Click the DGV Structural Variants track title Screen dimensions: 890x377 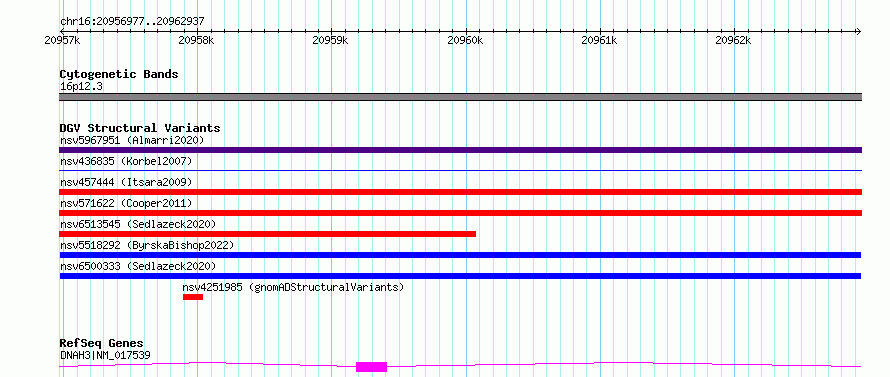pos(140,128)
